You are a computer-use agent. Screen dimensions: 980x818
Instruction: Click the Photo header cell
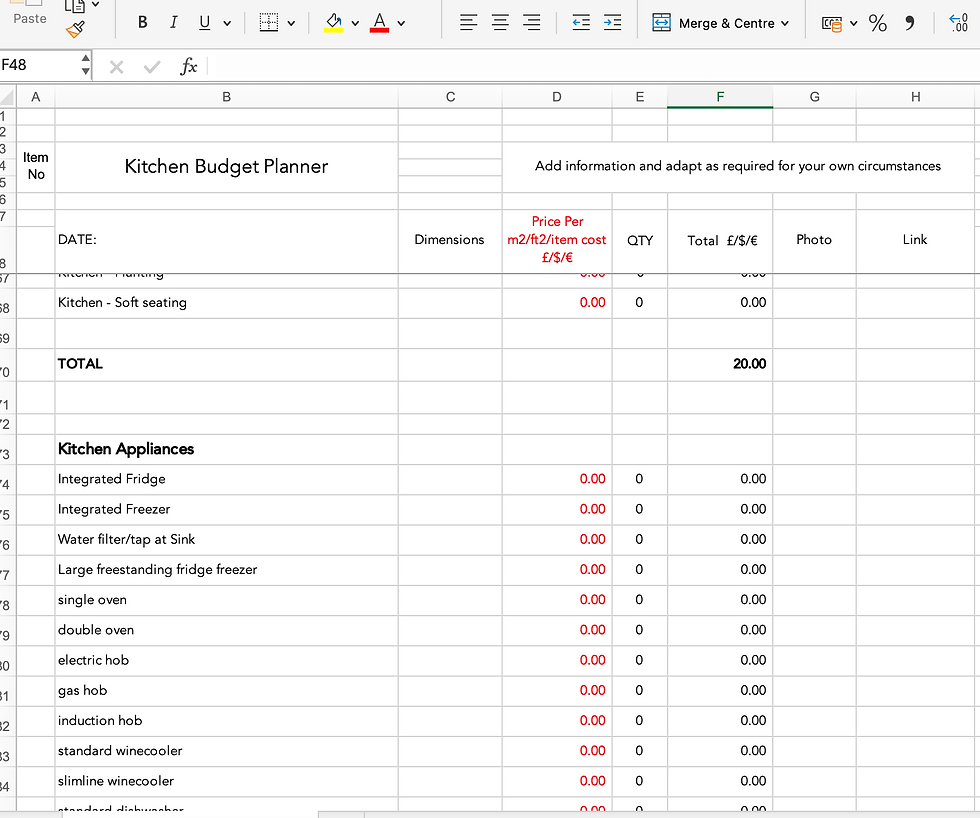tap(814, 240)
